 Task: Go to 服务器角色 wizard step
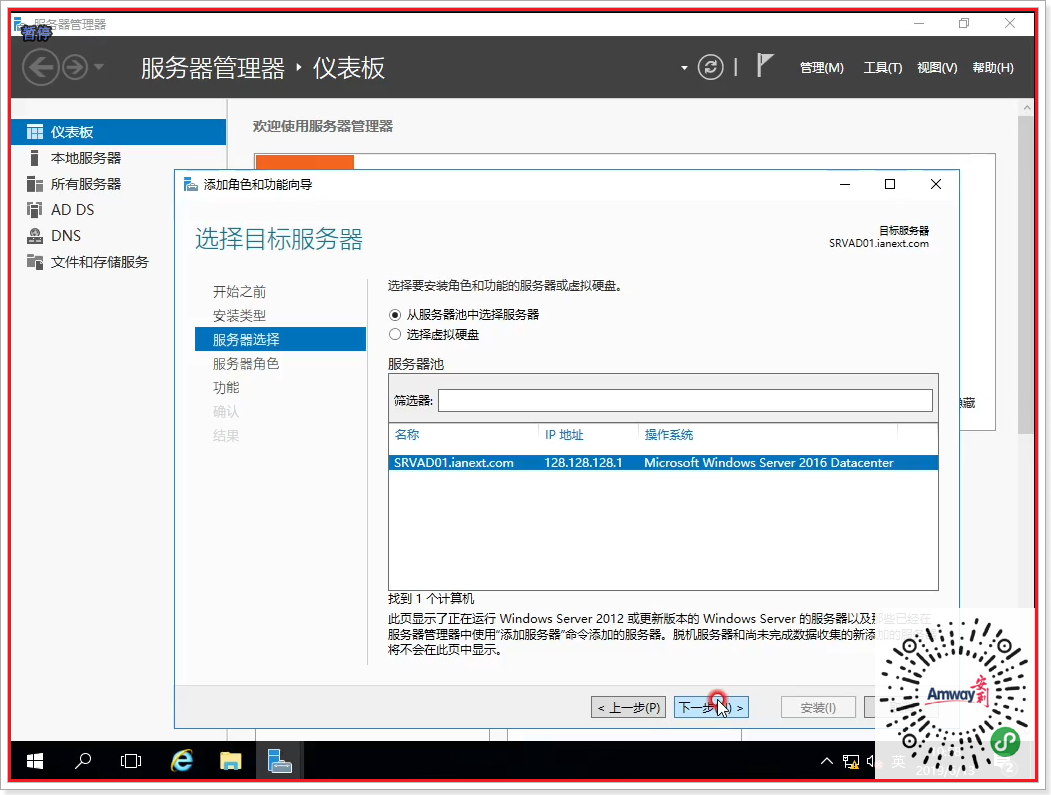click(245, 363)
